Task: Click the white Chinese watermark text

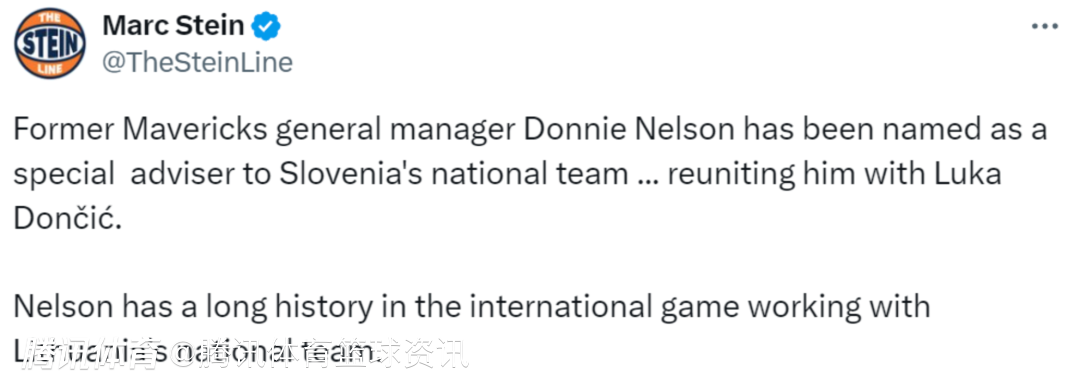Action: coord(245,355)
